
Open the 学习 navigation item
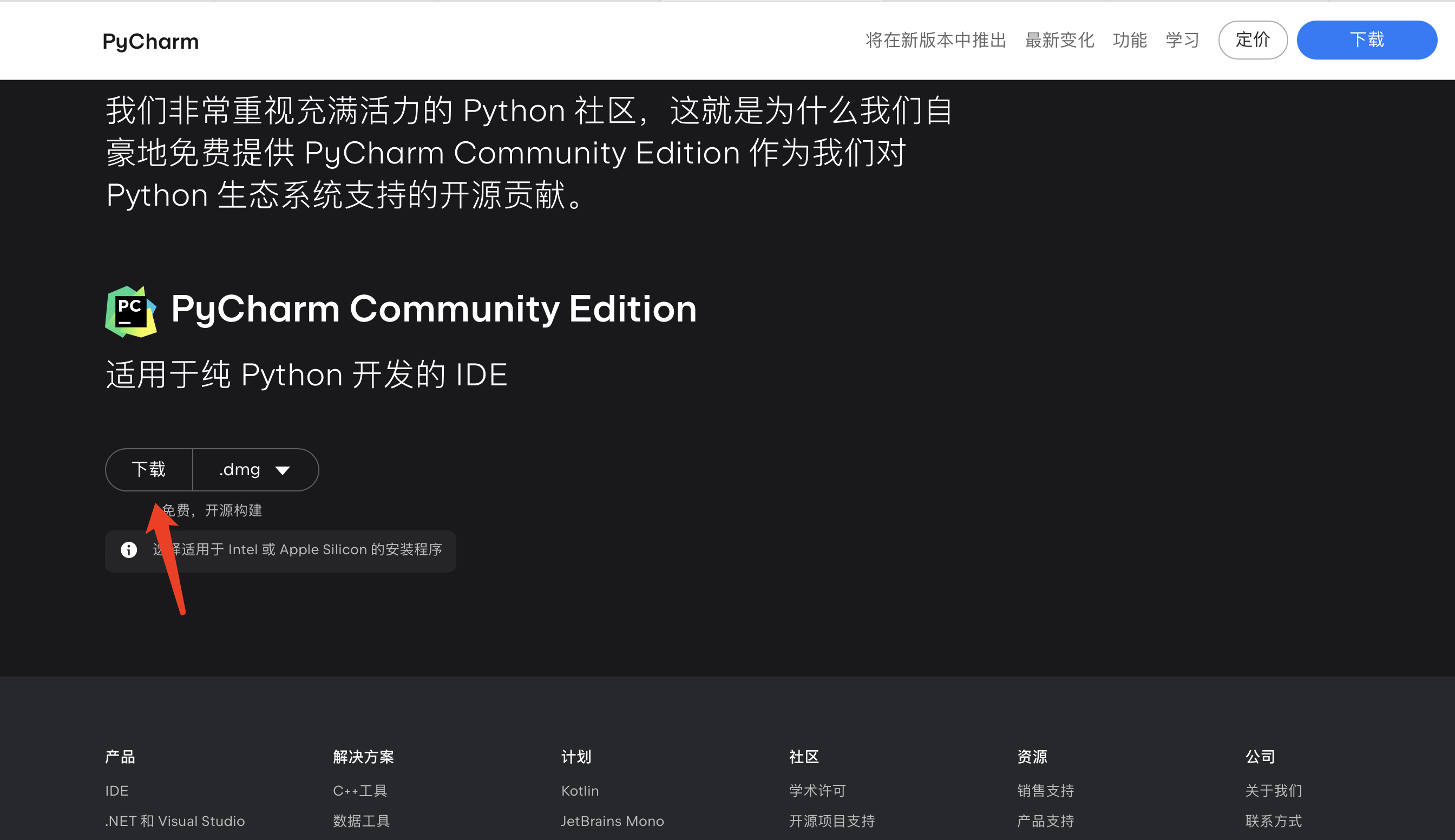[1182, 40]
